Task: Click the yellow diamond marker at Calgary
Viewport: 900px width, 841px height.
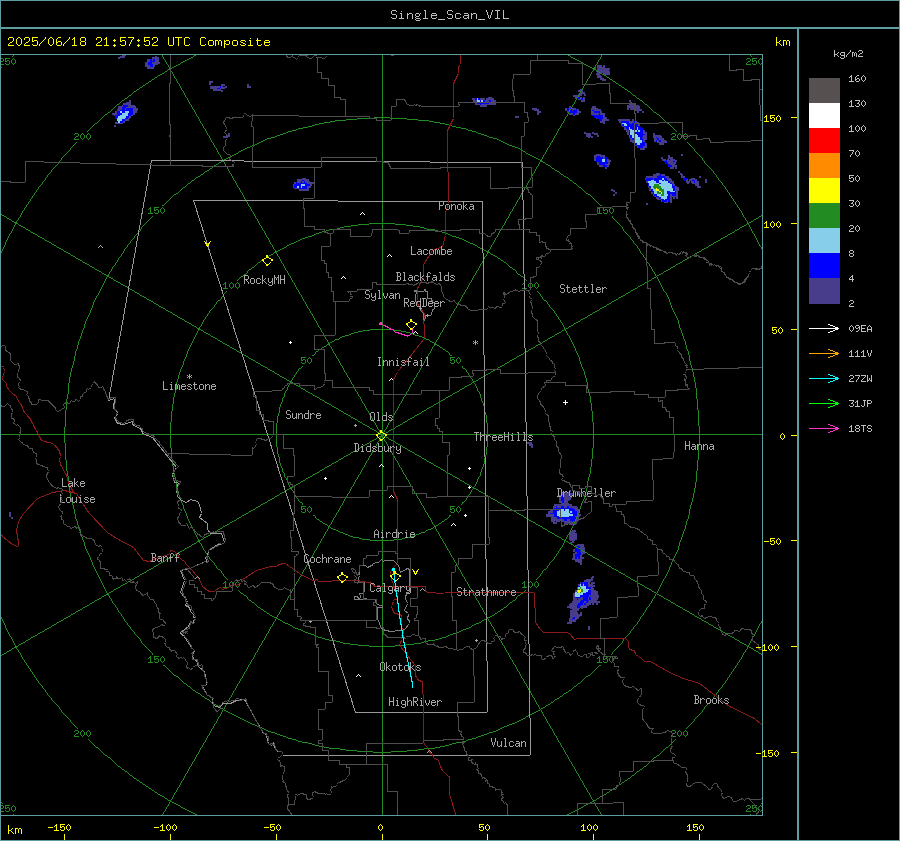Action: pyautogui.click(x=395, y=576)
